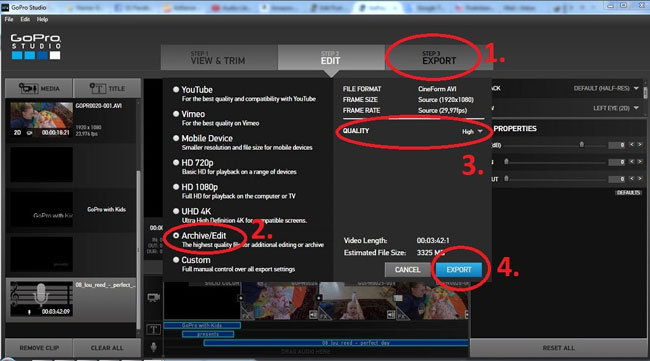Select the black solid color clip in timeline
Viewport: 650px width, 361px height.
click(202, 301)
